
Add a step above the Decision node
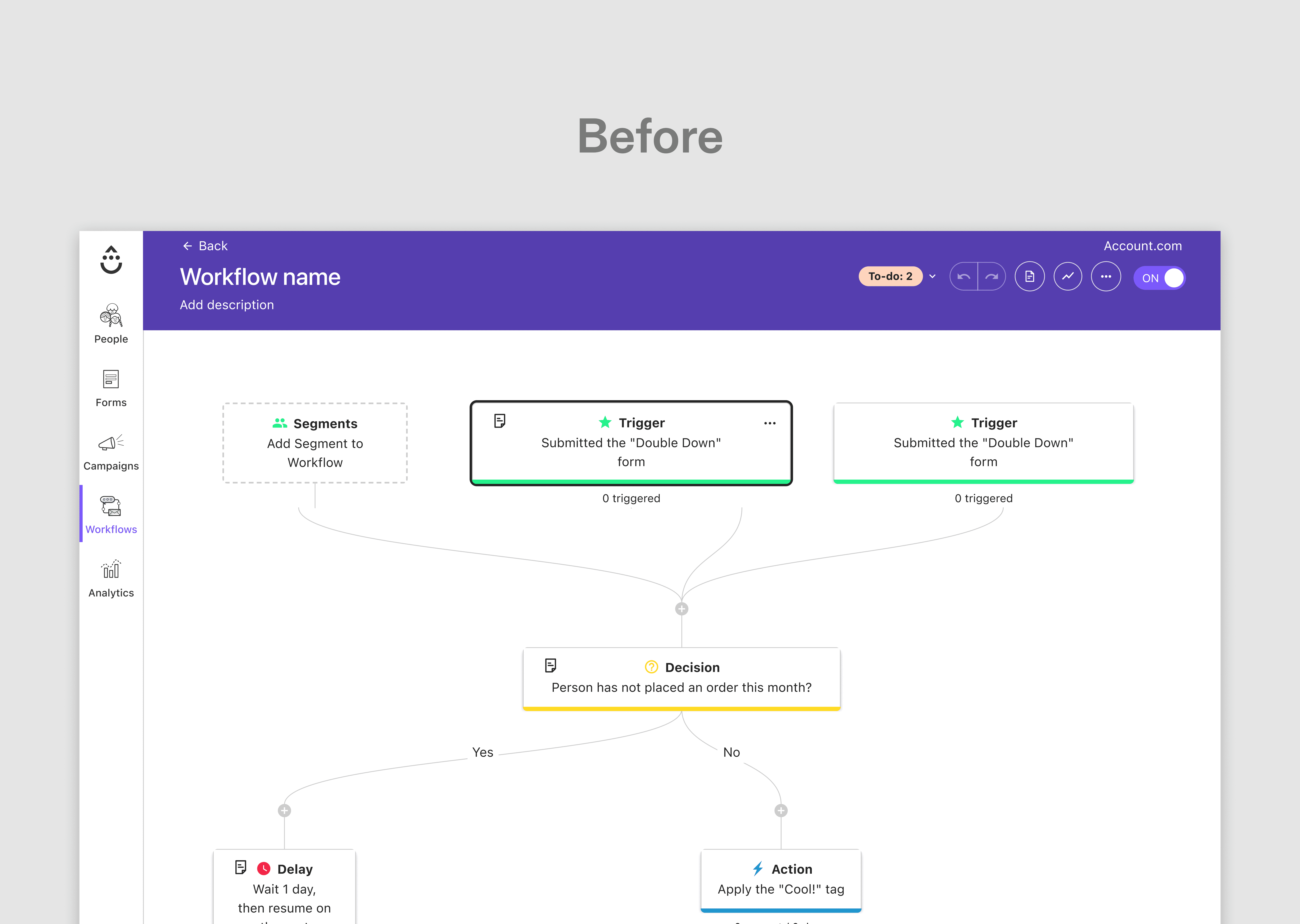pyautogui.click(x=682, y=609)
